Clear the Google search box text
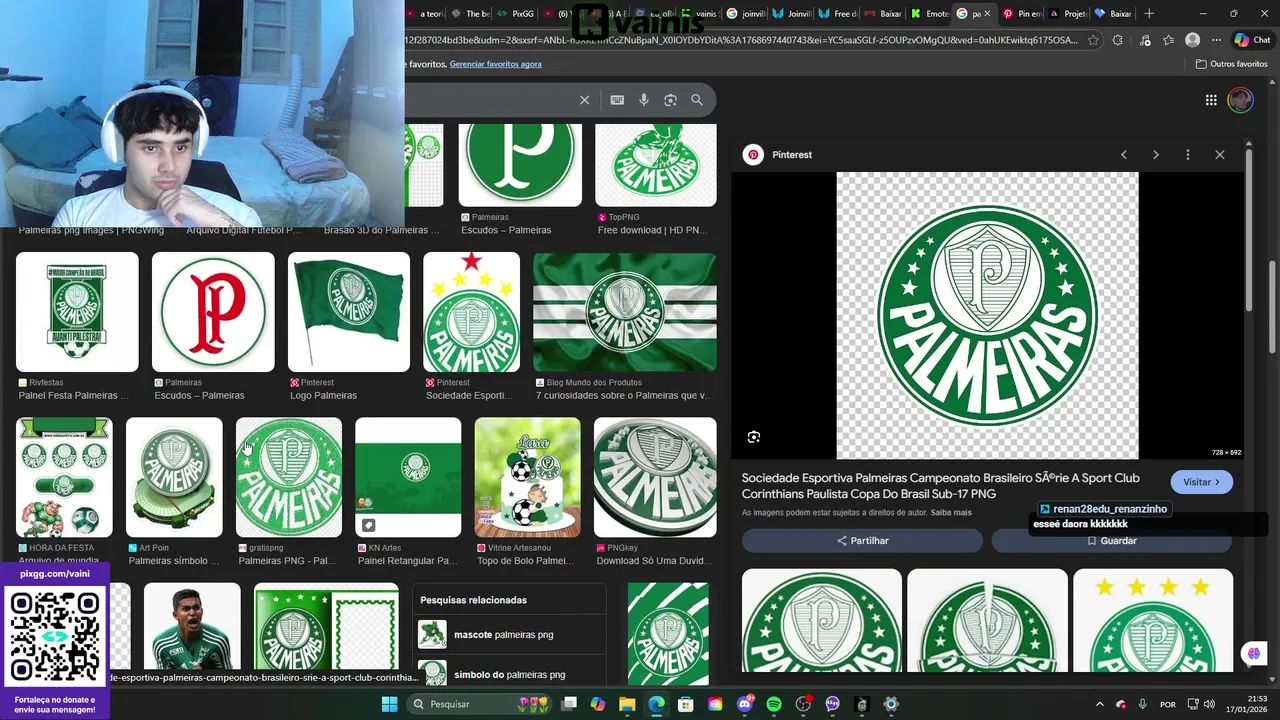The width and height of the screenshot is (1280, 720). coord(584,100)
